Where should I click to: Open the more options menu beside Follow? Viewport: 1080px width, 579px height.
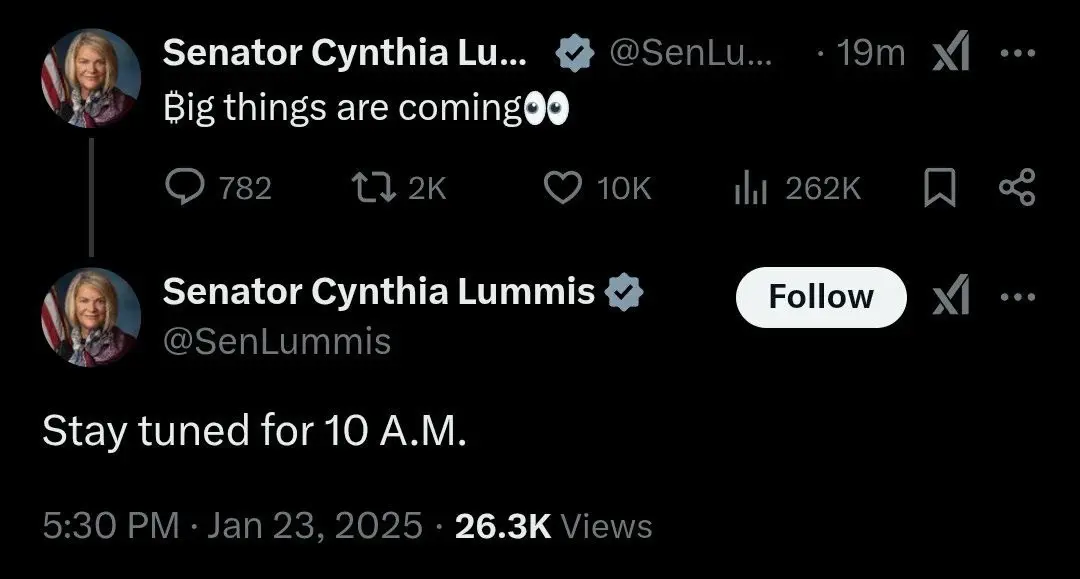[x=1018, y=297]
